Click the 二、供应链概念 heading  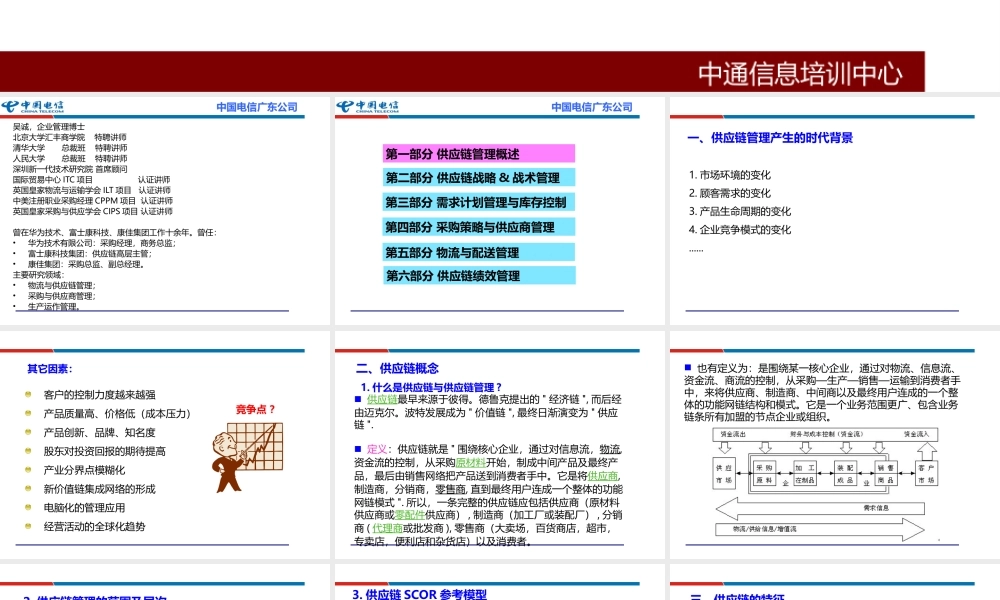[x=397, y=368]
